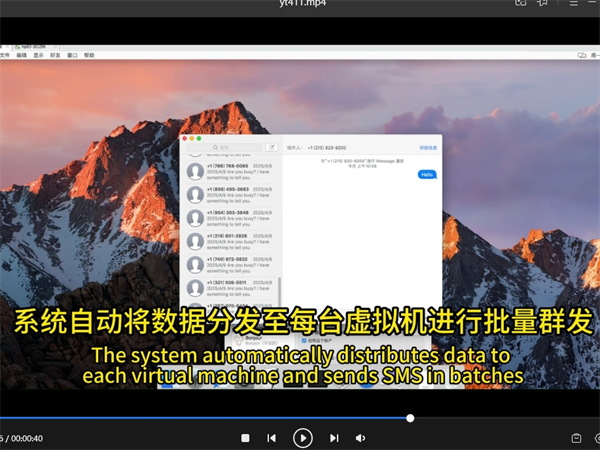Skip to the previous video track
600x450 pixels.
click(x=271, y=437)
